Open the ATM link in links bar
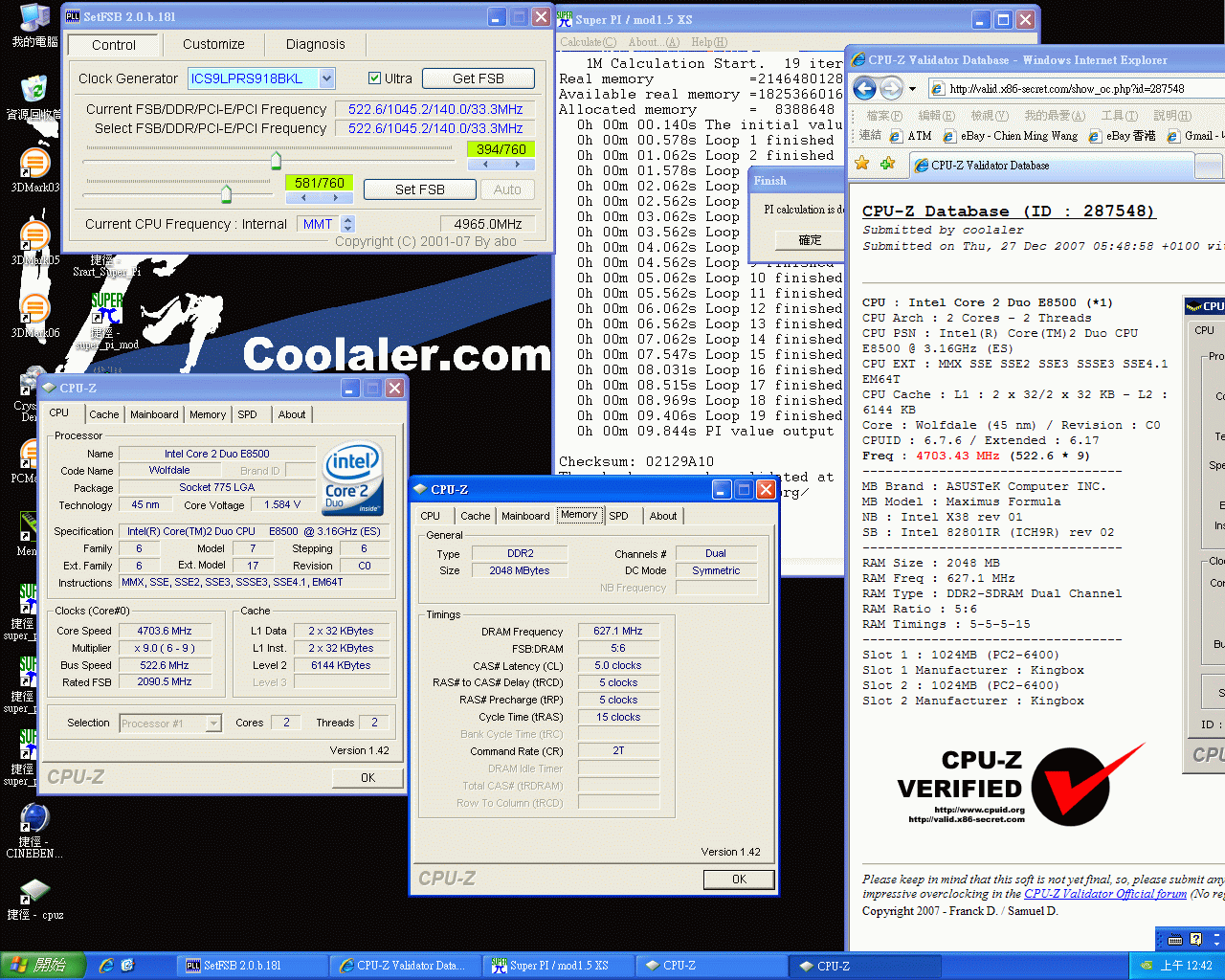 (x=910, y=136)
